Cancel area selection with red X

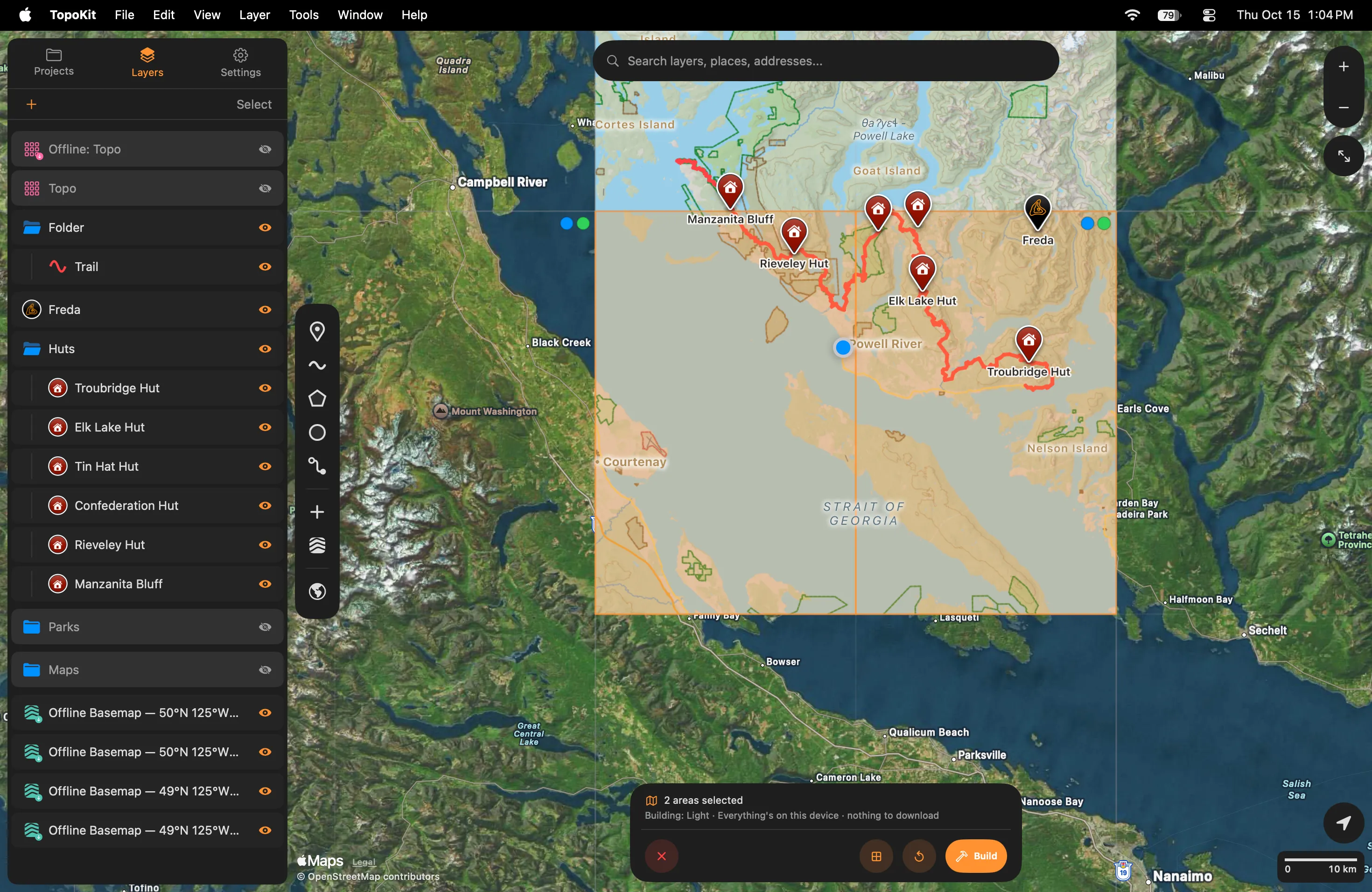coord(662,856)
